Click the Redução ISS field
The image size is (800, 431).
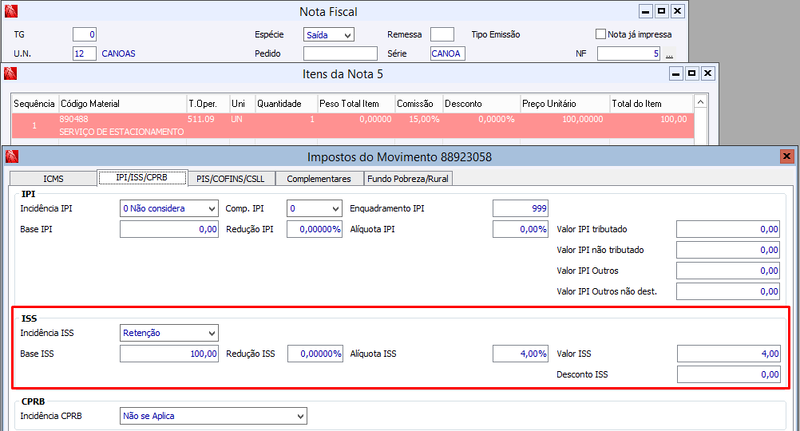coord(315,354)
